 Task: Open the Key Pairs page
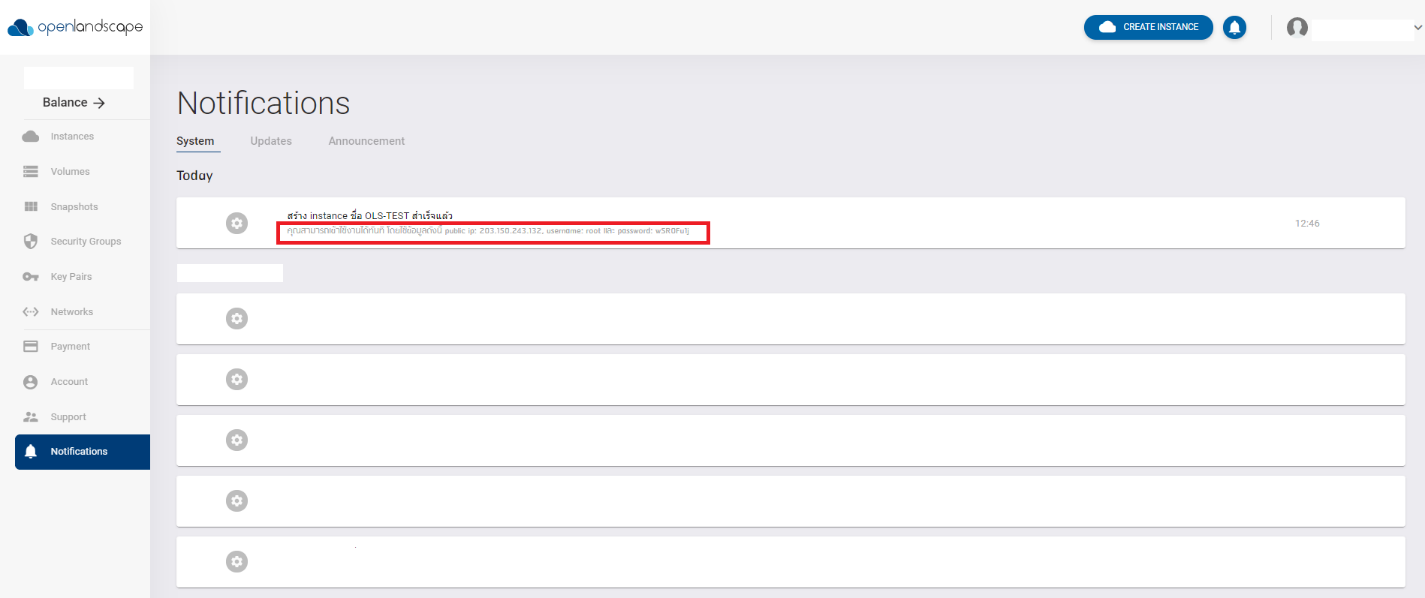(69, 276)
